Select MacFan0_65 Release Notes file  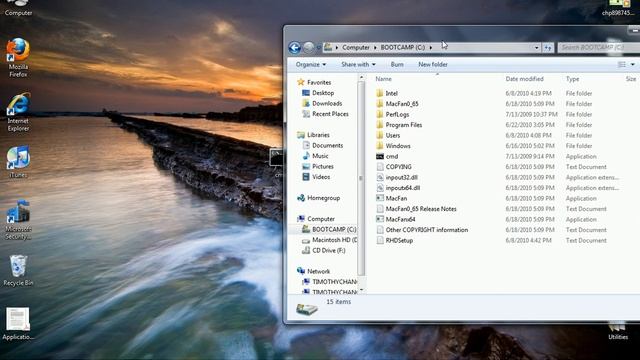tap(416, 209)
